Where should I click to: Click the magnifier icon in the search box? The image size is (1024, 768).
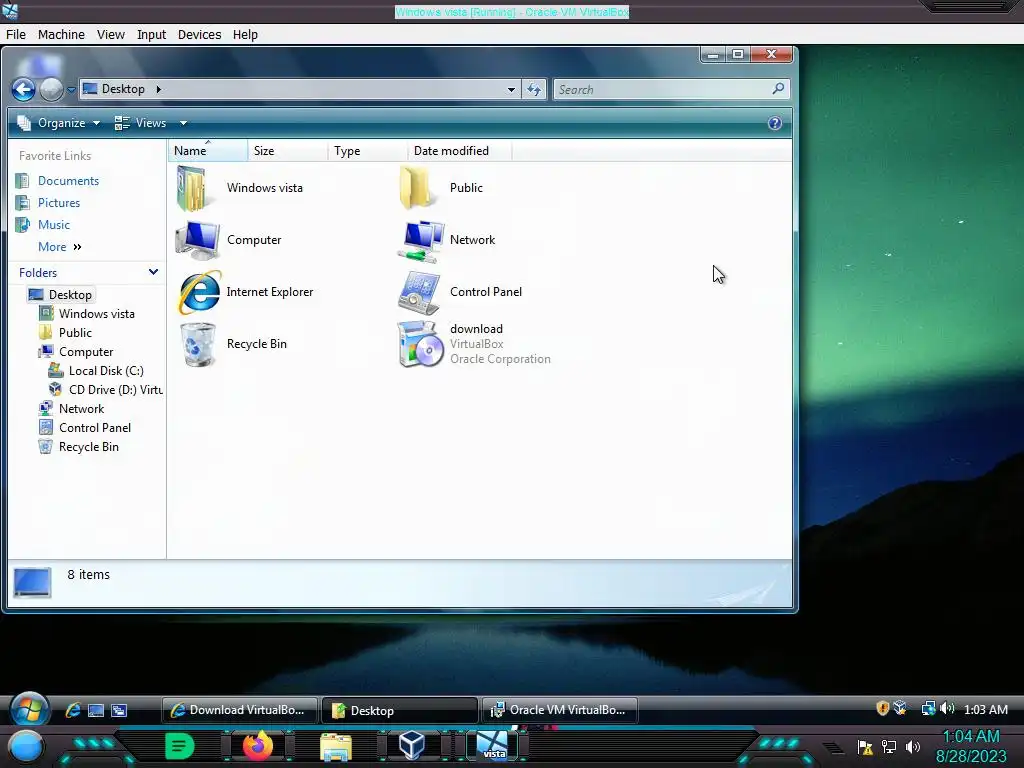pos(778,88)
